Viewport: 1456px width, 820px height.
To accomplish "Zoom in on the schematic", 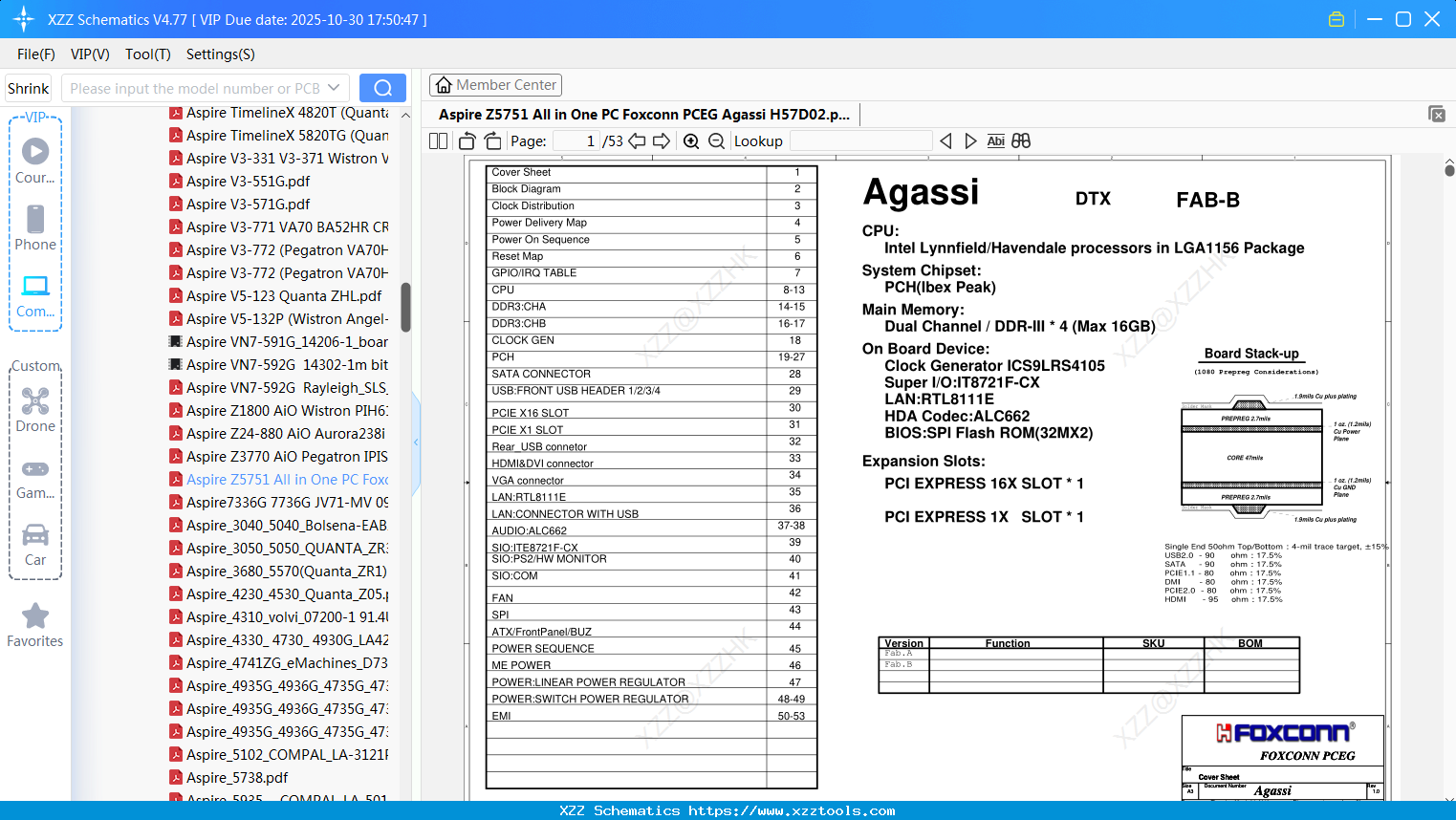I will click(x=691, y=141).
